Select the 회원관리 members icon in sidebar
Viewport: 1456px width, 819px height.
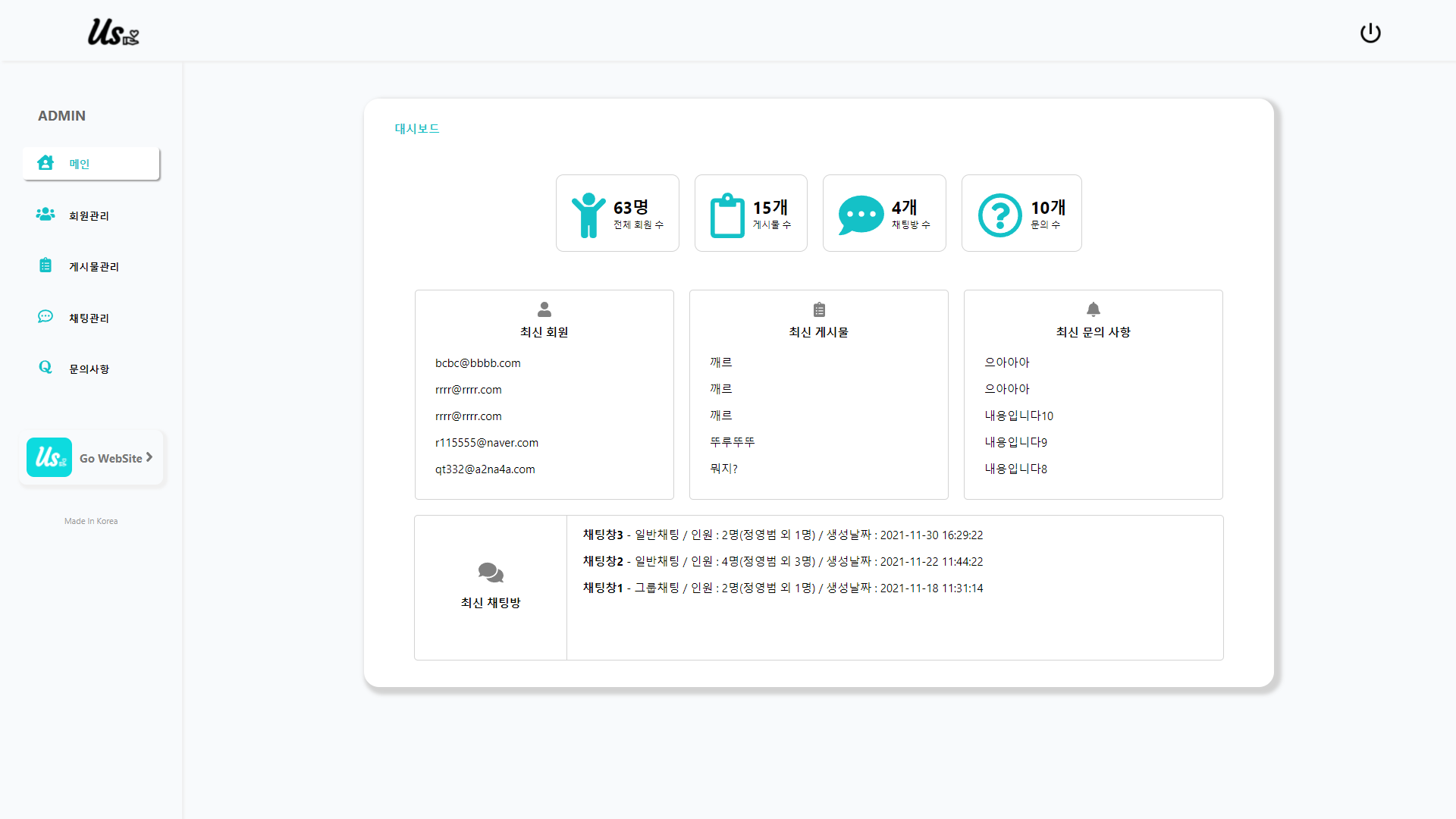point(45,215)
